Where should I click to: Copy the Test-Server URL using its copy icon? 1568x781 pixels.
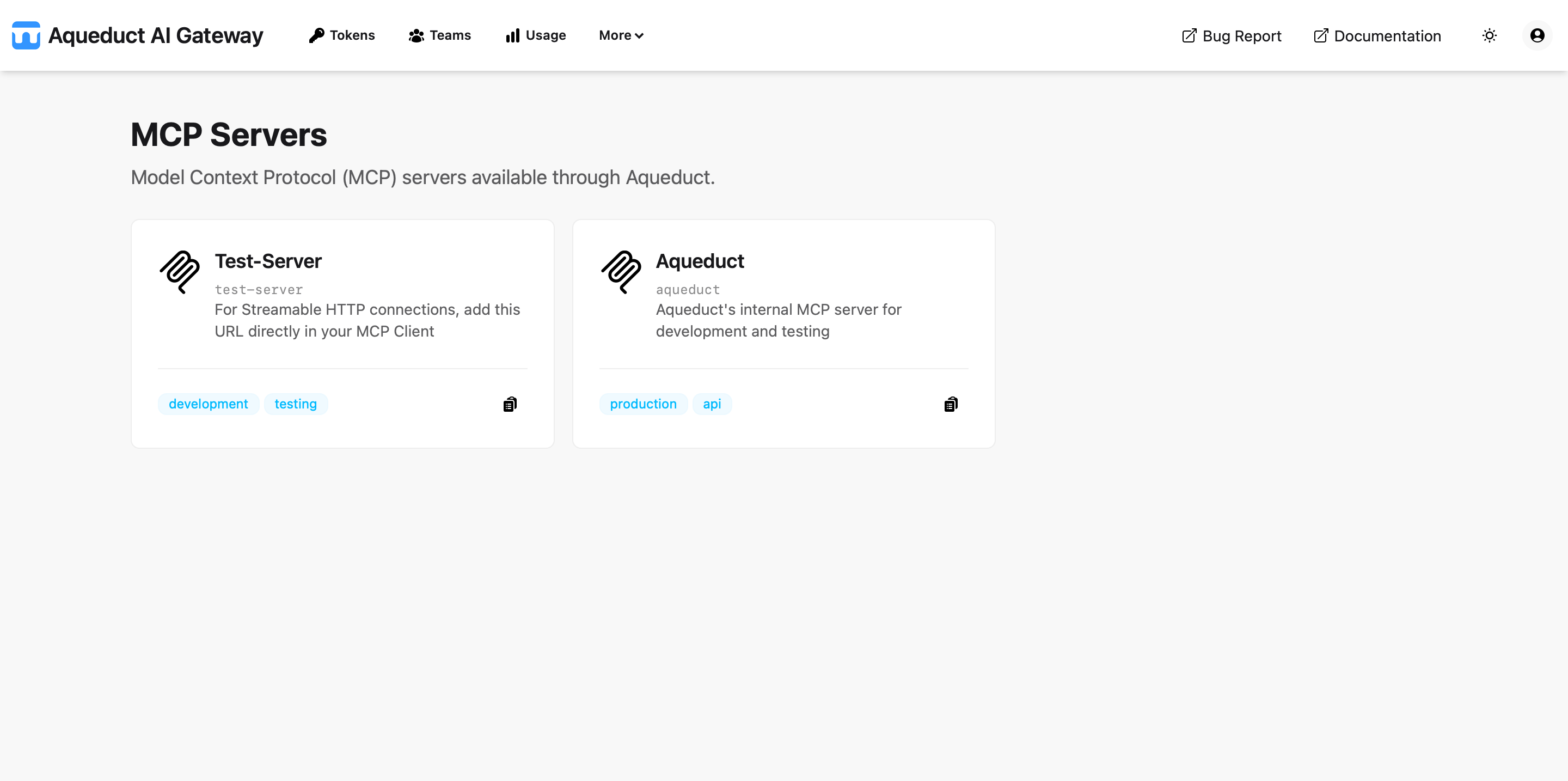[x=510, y=404]
